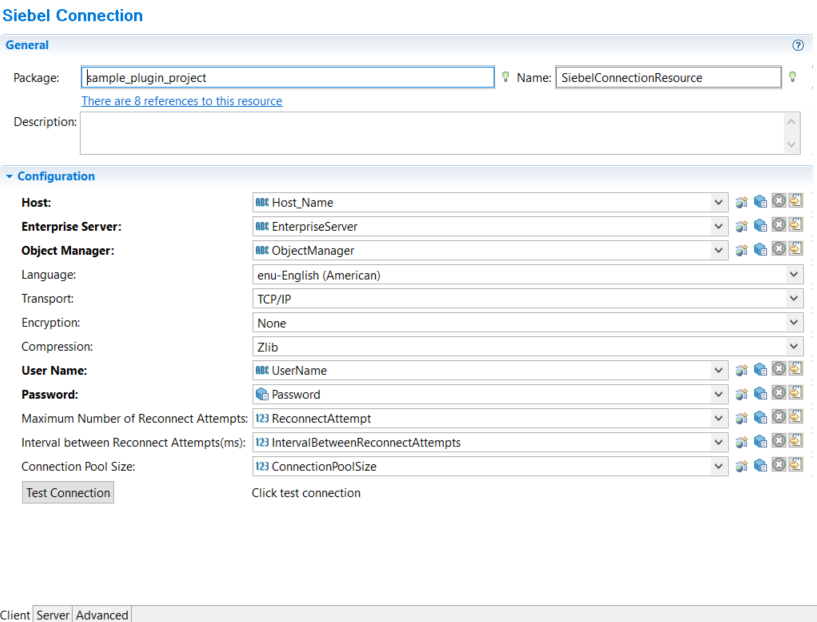Open the Compression dropdown showing Zlib

794,347
